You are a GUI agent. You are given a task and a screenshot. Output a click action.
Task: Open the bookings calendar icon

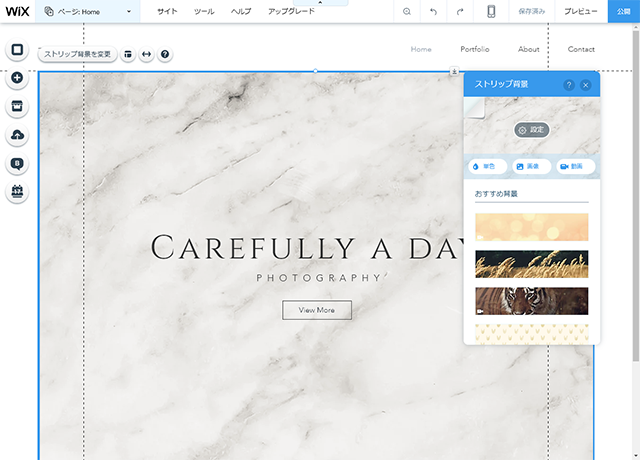coord(17,191)
